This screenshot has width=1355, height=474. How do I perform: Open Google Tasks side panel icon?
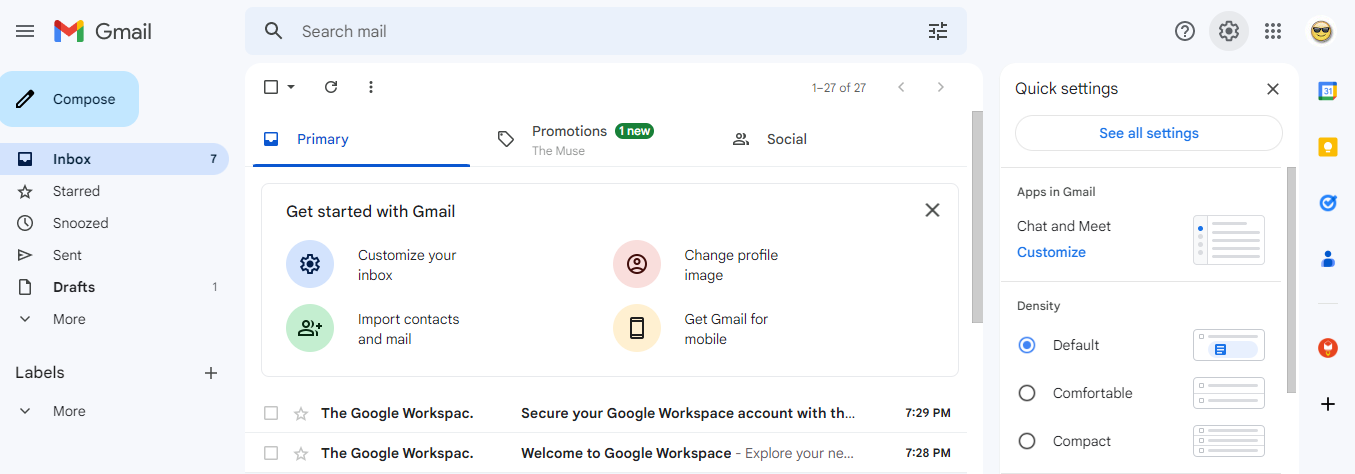pos(1328,203)
